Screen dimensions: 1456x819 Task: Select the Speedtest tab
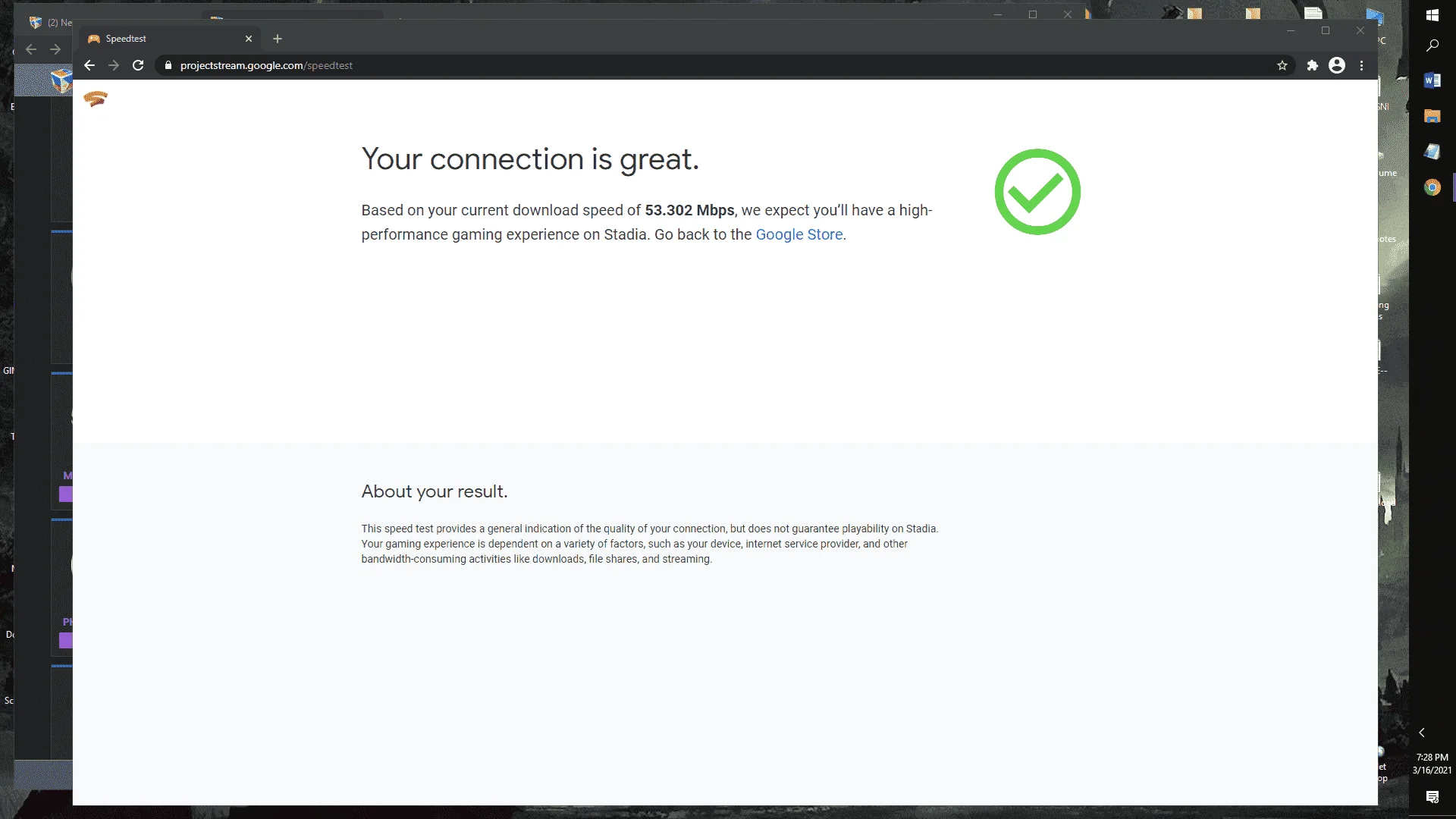point(170,39)
